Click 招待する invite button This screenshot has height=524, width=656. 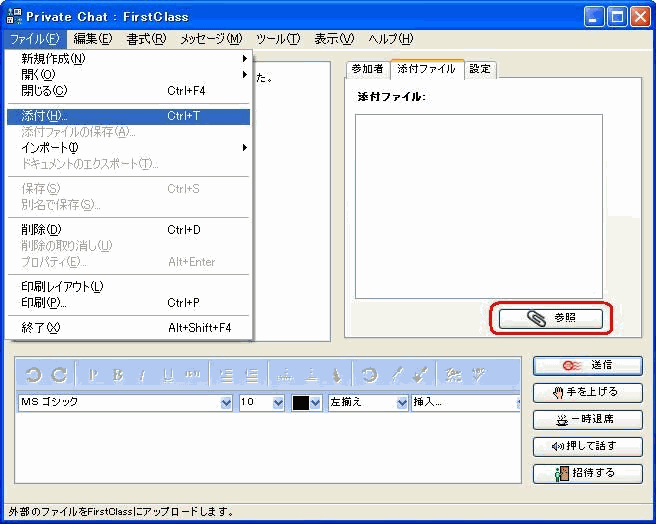click(587, 473)
